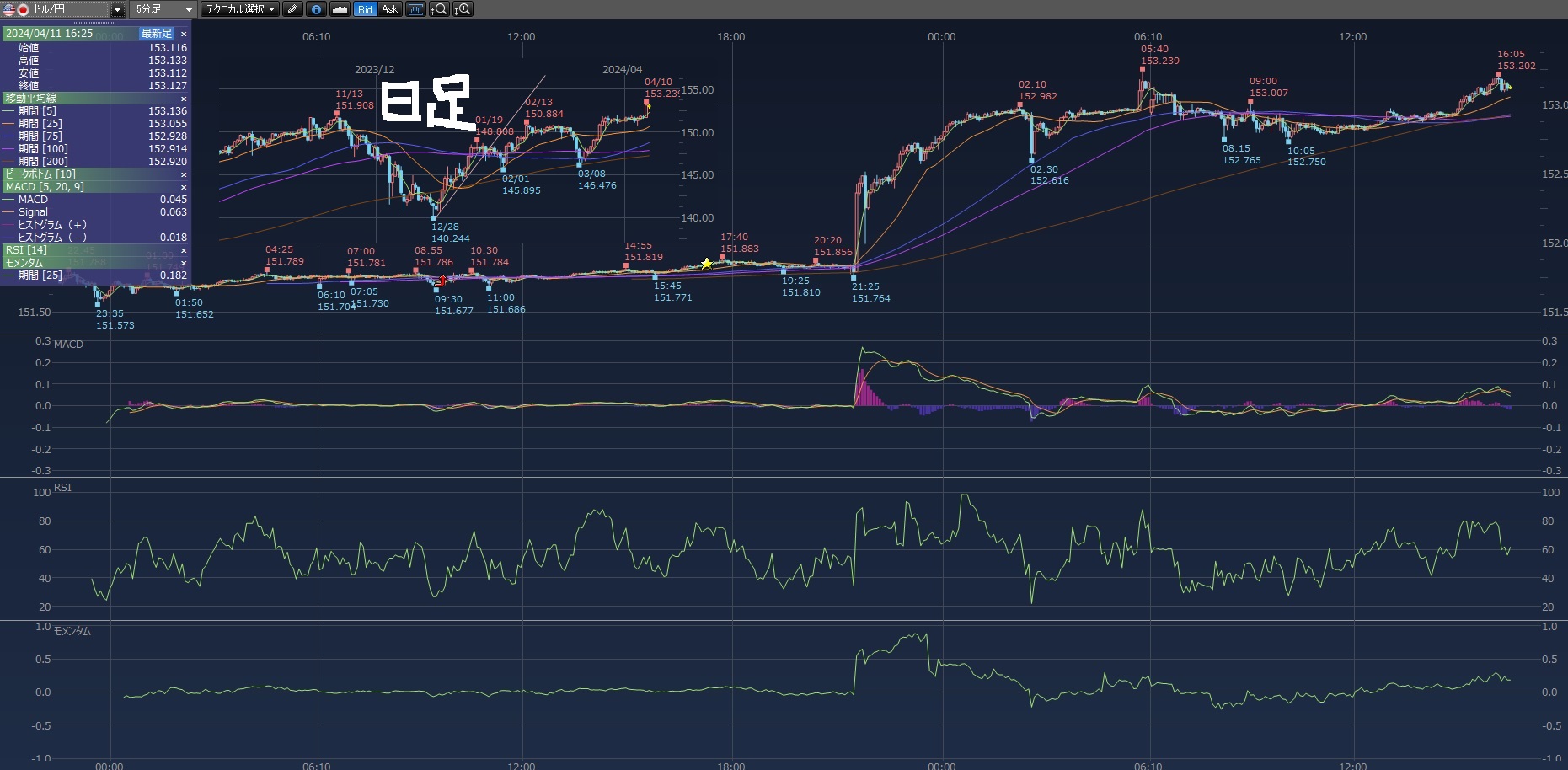Expand the テクニカル選択 menu
1568x770 pixels.
coord(240,9)
